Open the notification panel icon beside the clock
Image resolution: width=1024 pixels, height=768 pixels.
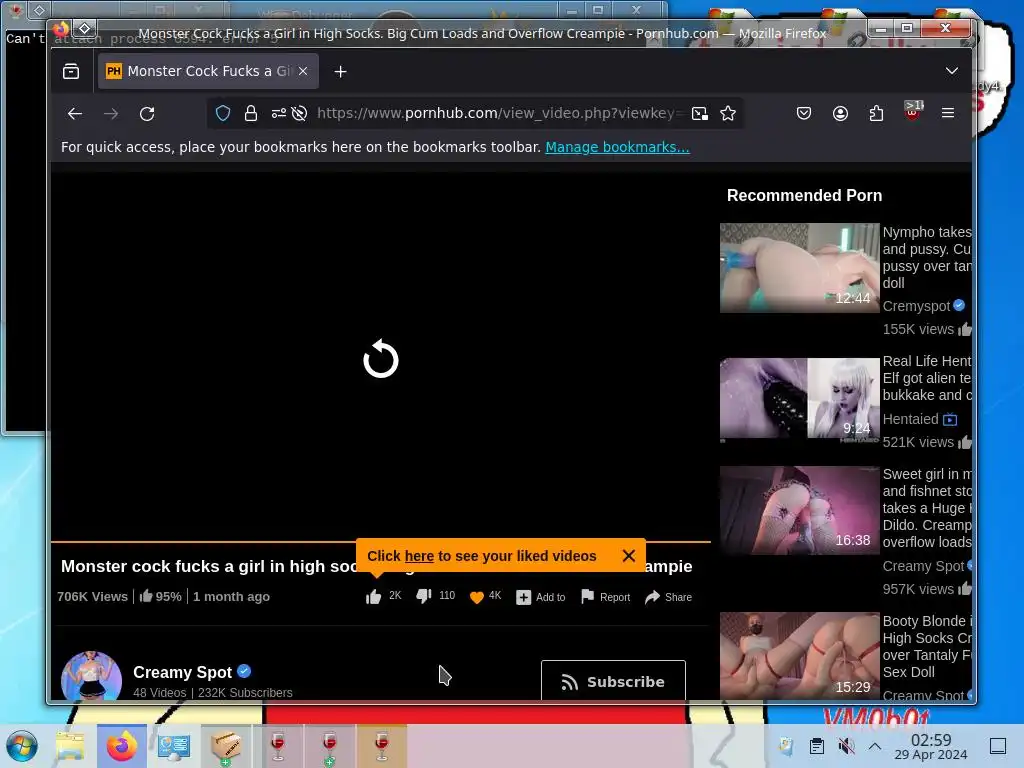click(997, 746)
